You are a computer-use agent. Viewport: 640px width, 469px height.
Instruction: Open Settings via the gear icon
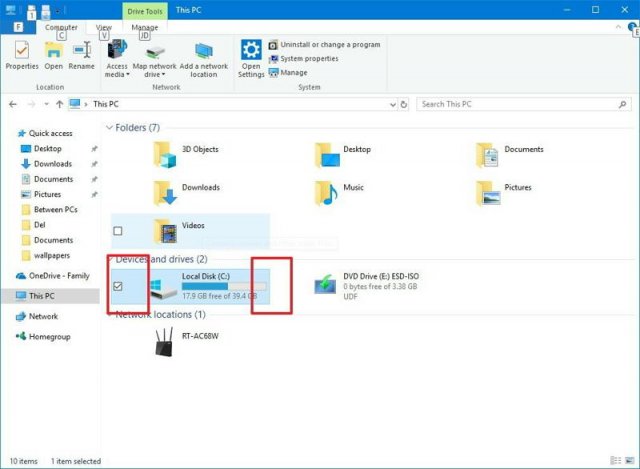pyautogui.click(x=251, y=50)
